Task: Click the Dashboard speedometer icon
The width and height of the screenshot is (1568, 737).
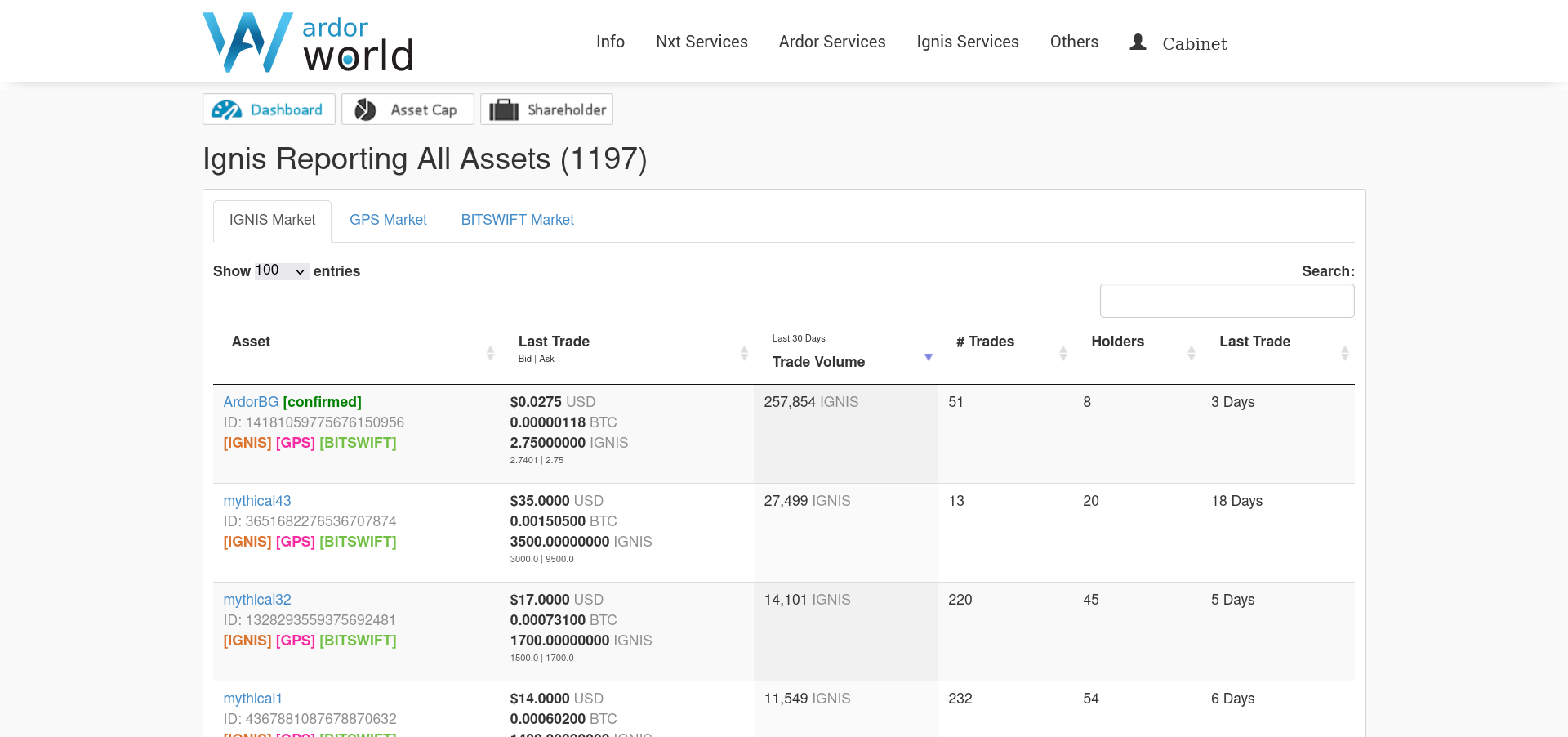Action: [226, 109]
